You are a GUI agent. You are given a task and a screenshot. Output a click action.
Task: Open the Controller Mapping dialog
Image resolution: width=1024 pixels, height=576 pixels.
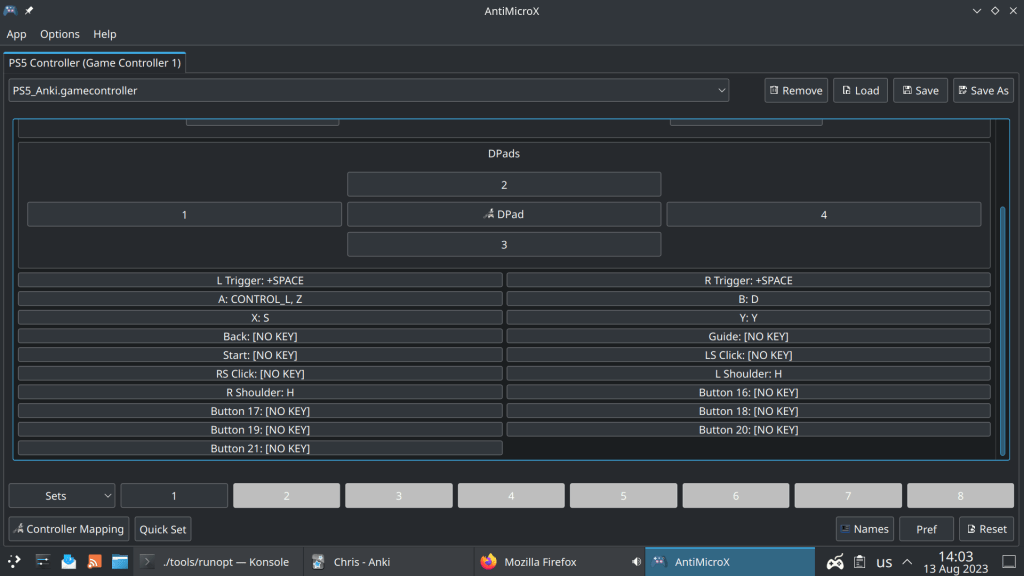click(x=68, y=529)
